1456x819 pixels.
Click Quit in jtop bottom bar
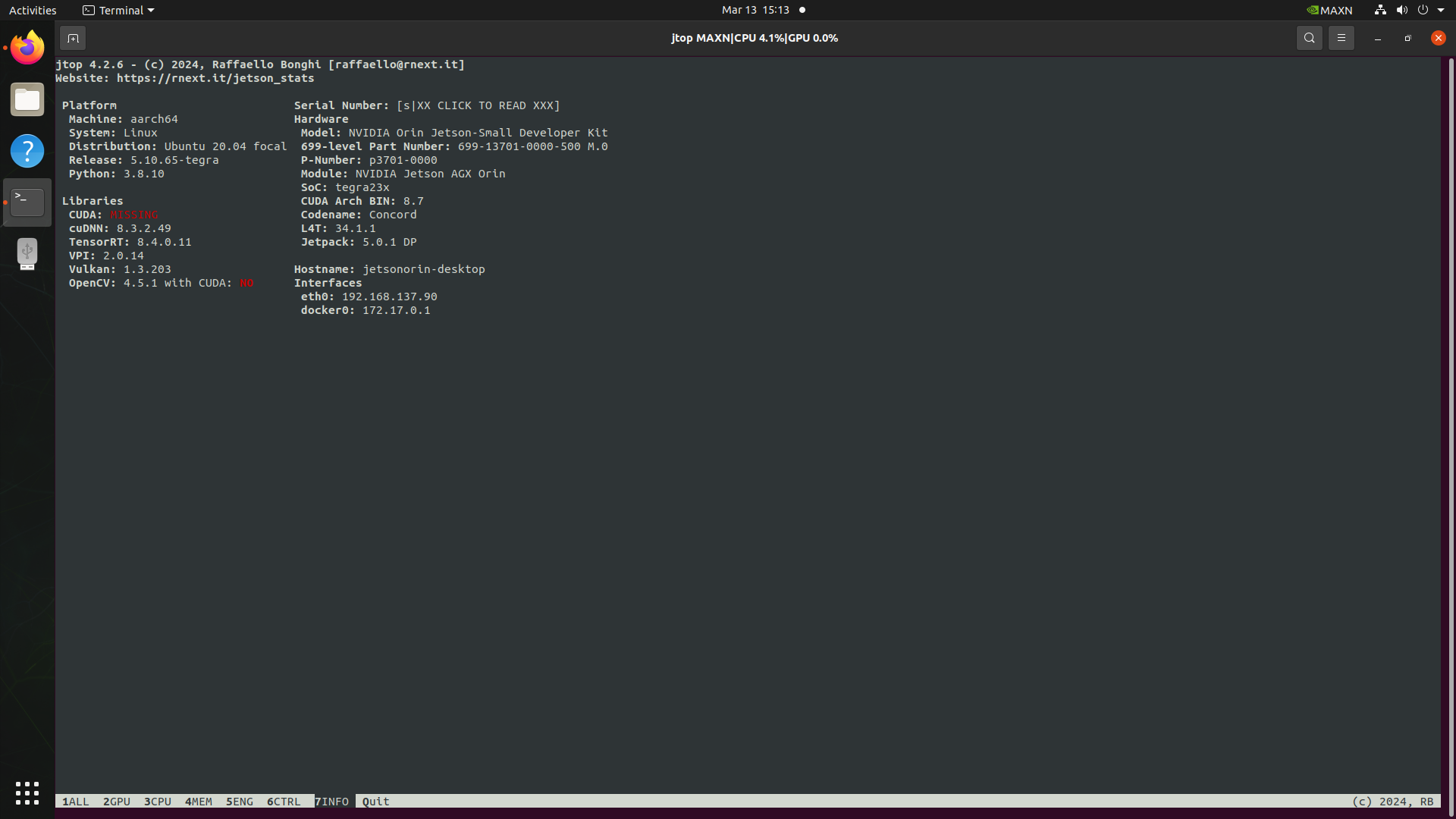pos(375,802)
